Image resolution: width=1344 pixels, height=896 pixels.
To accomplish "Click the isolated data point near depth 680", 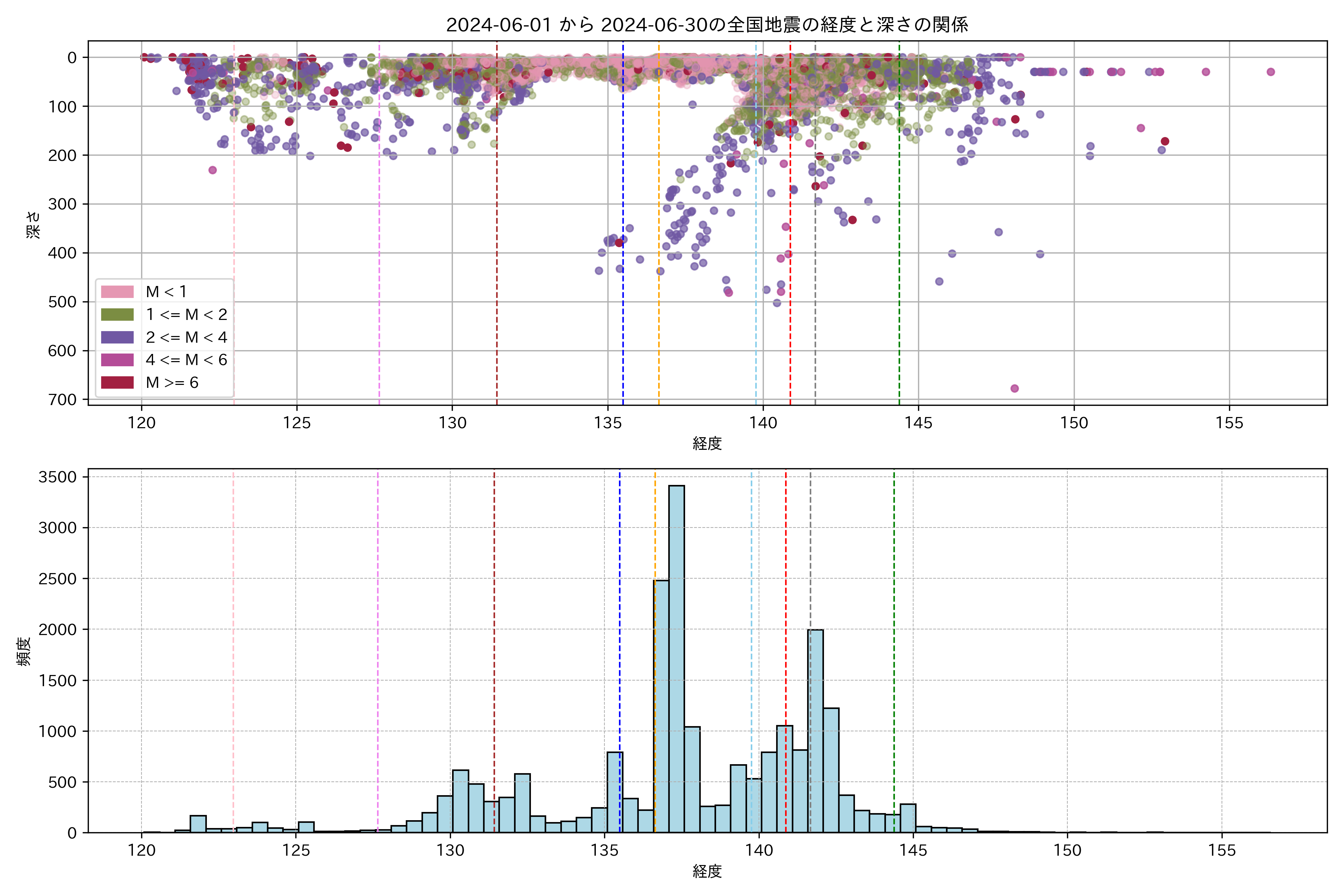I will (x=1014, y=389).
